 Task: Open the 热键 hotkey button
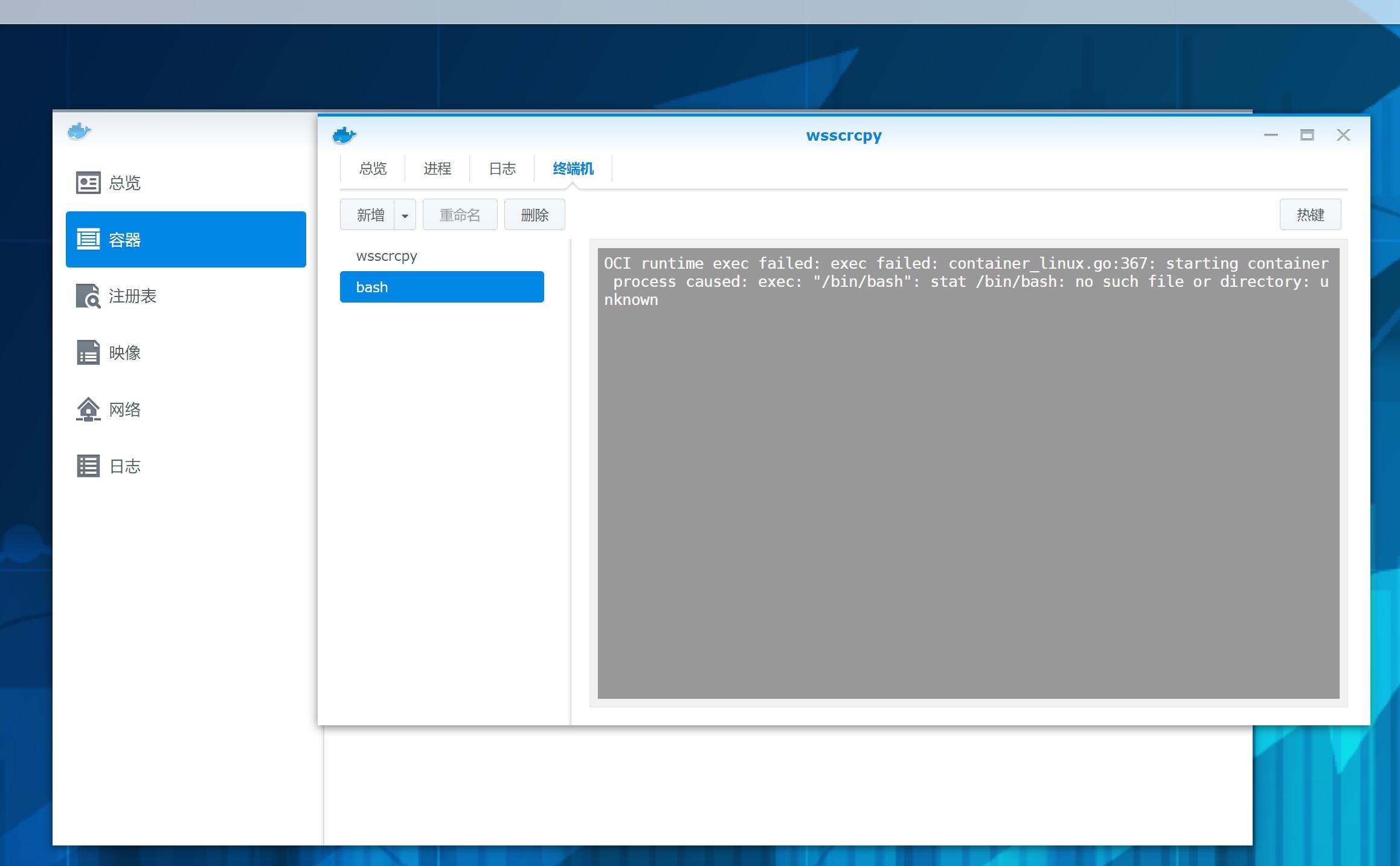(1310, 215)
